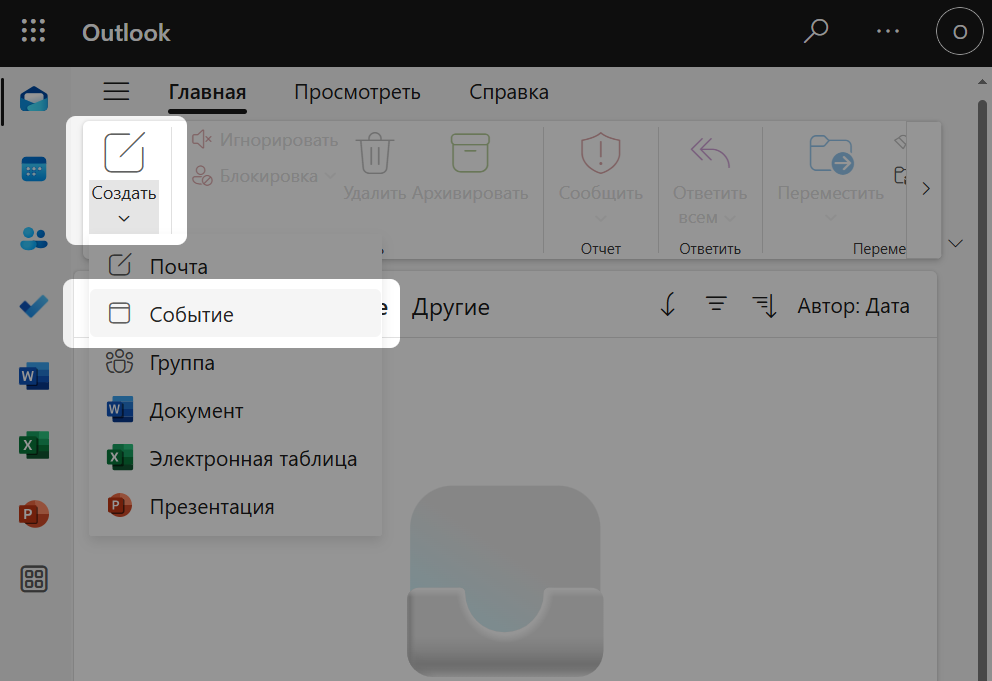Open the Автор: Дата sort dropdown
Image resolution: width=992 pixels, height=681 pixels.
[x=853, y=306]
